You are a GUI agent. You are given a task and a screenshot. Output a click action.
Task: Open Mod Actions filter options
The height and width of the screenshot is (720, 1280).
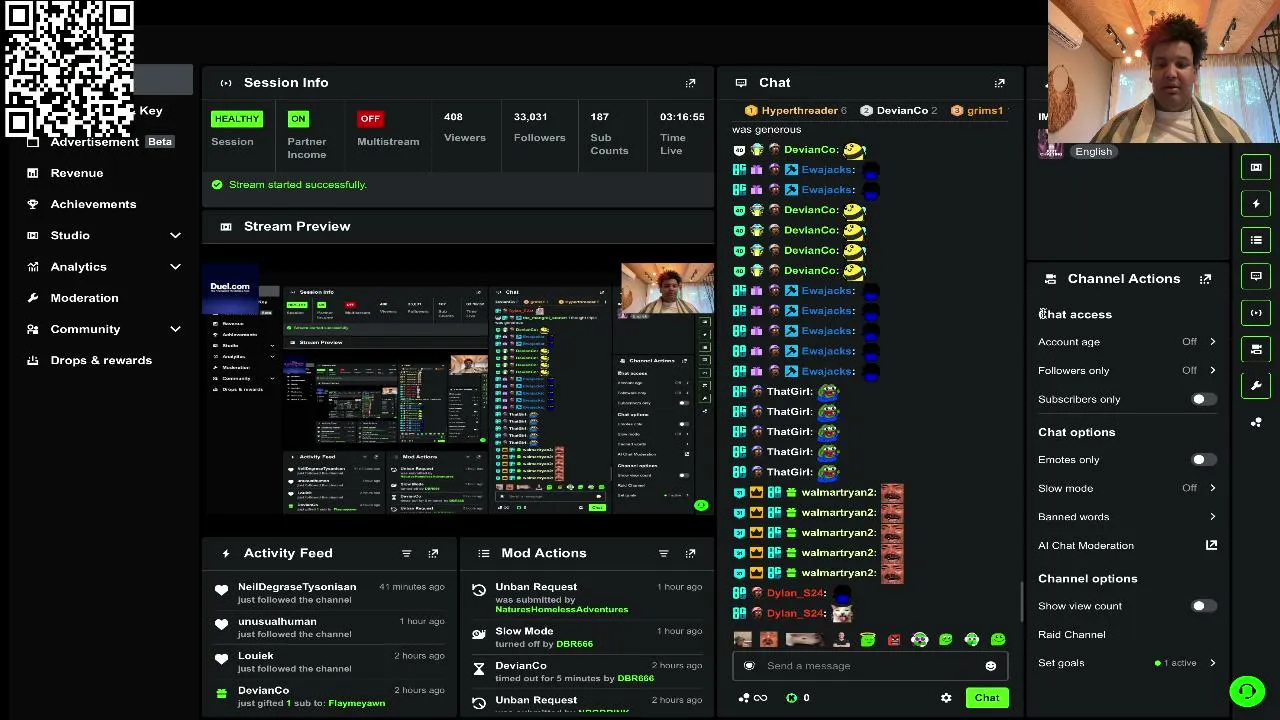663,553
